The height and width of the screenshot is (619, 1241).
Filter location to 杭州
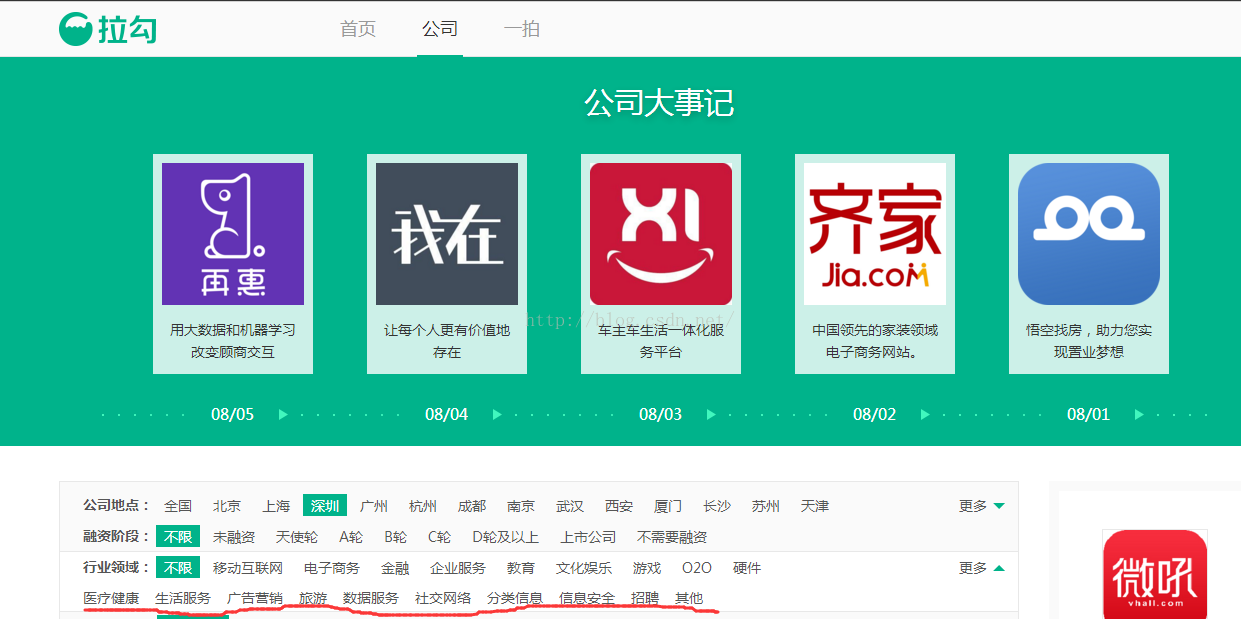pos(423,506)
